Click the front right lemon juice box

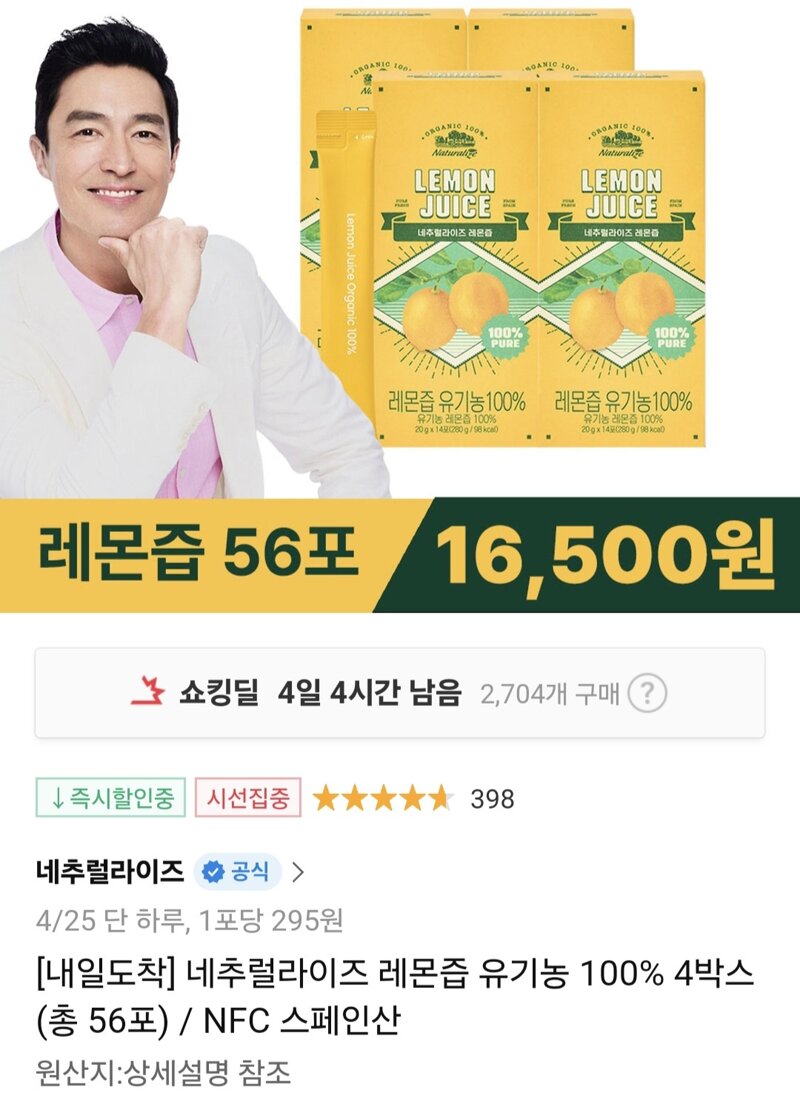click(623, 261)
